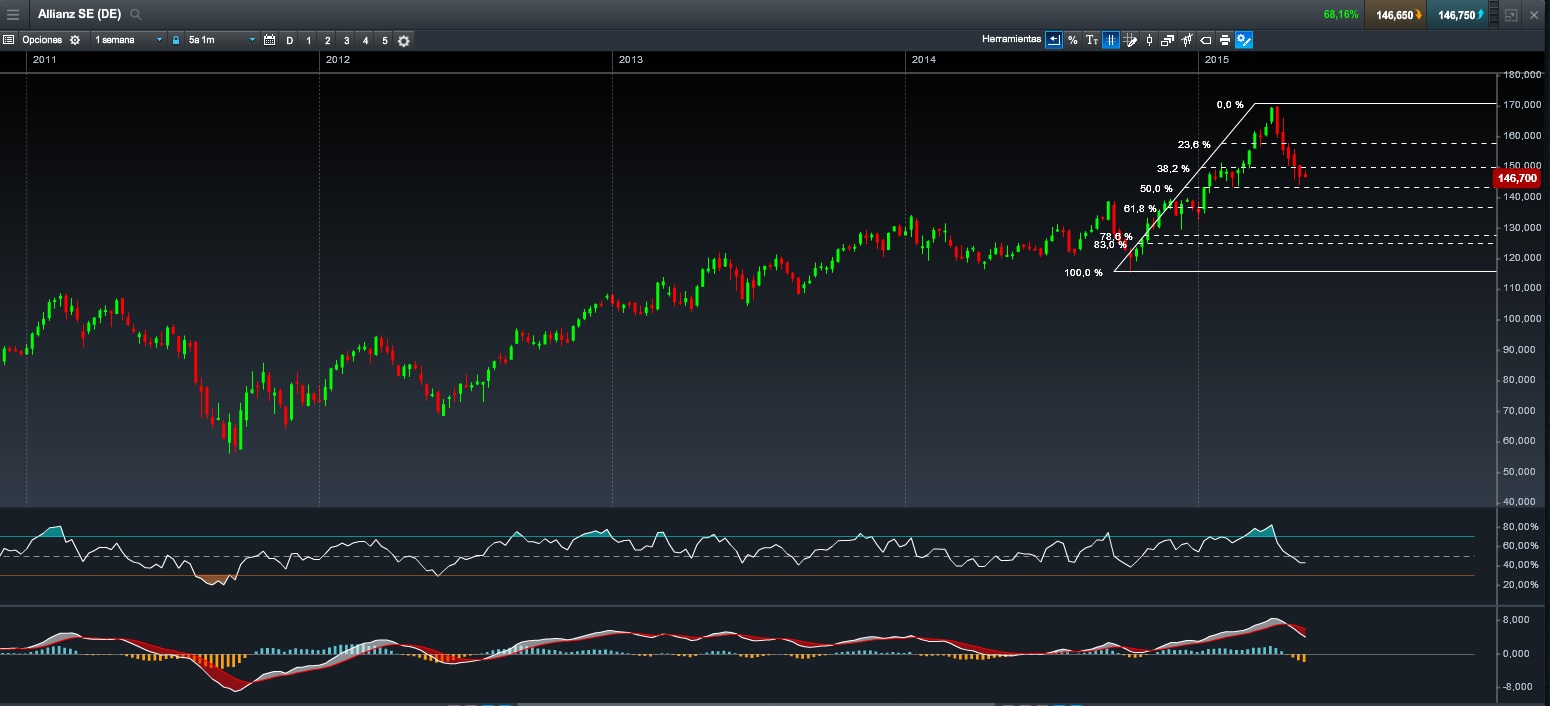Open the hamburger menu beside Allianz SE
Viewport: 1550px width, 706px height.
pos(13,15)
